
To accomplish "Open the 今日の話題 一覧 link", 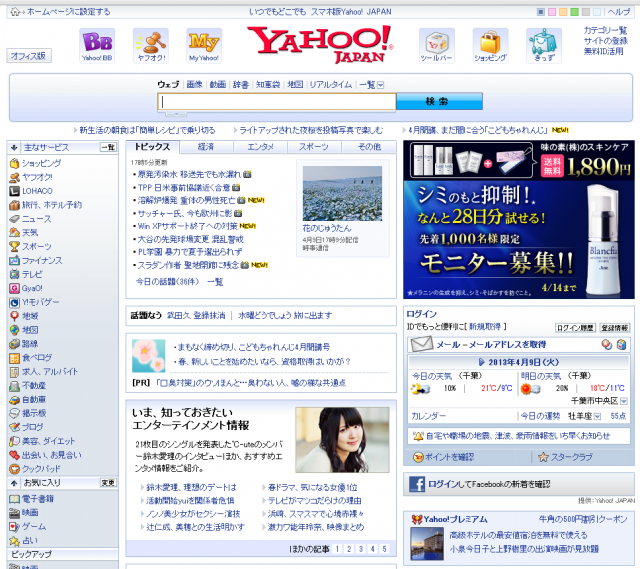I will pyautogui.click(x=215, y=282).
